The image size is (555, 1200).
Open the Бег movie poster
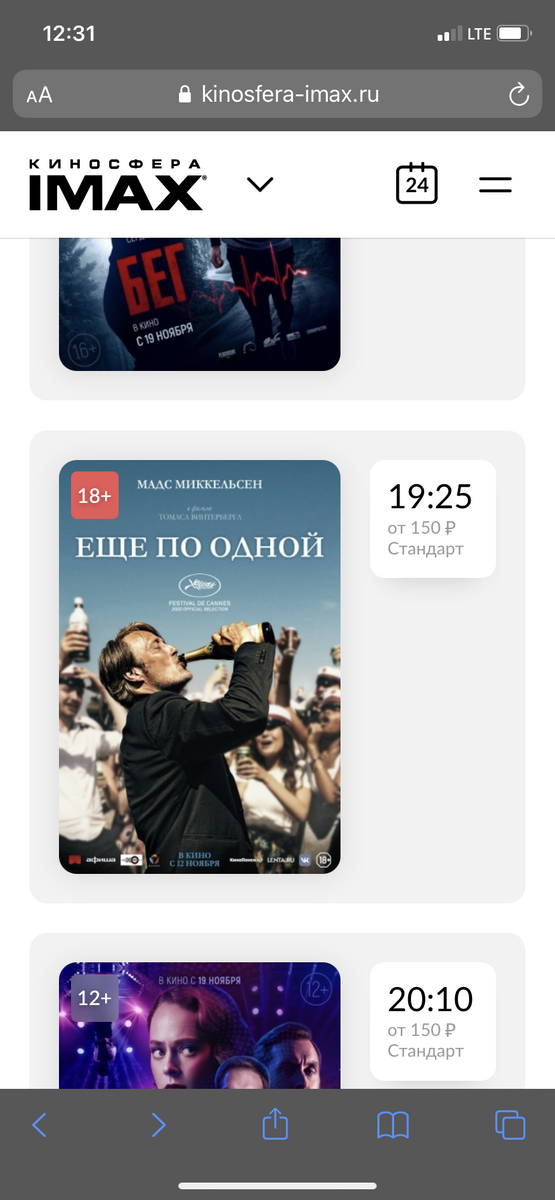point(200,304)
